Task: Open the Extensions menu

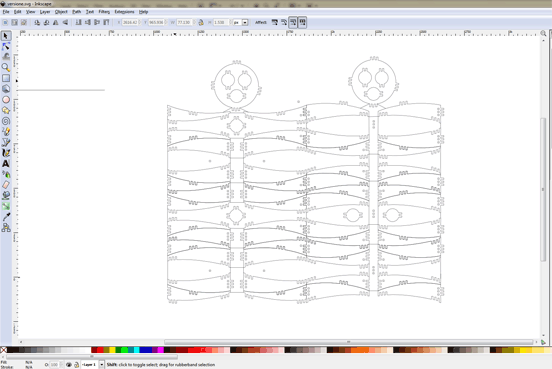Action: (124, 12)
